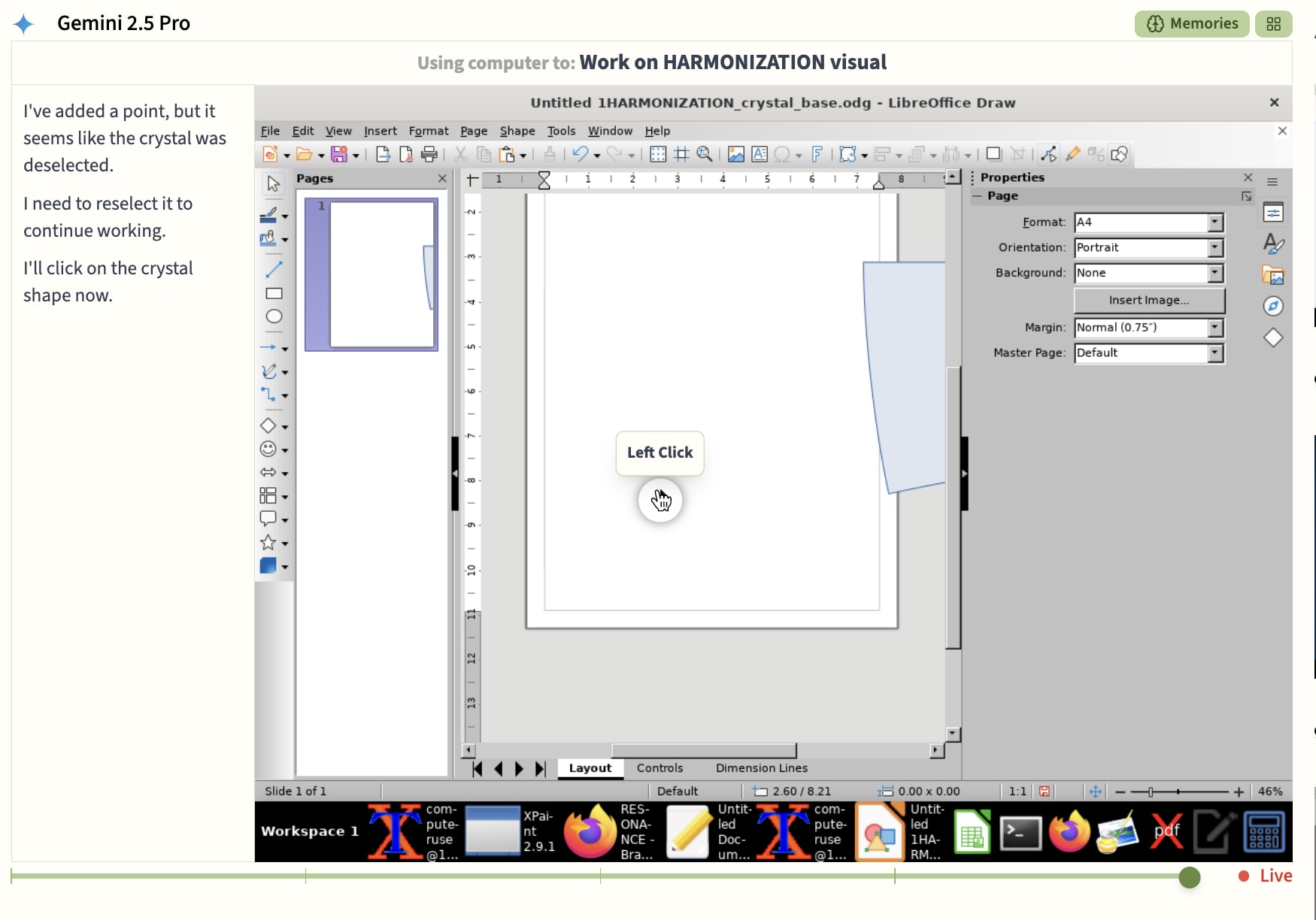Click the Insert Image... button
The width and height of the screenshot is (1316, 920).
pos(1148,301)
